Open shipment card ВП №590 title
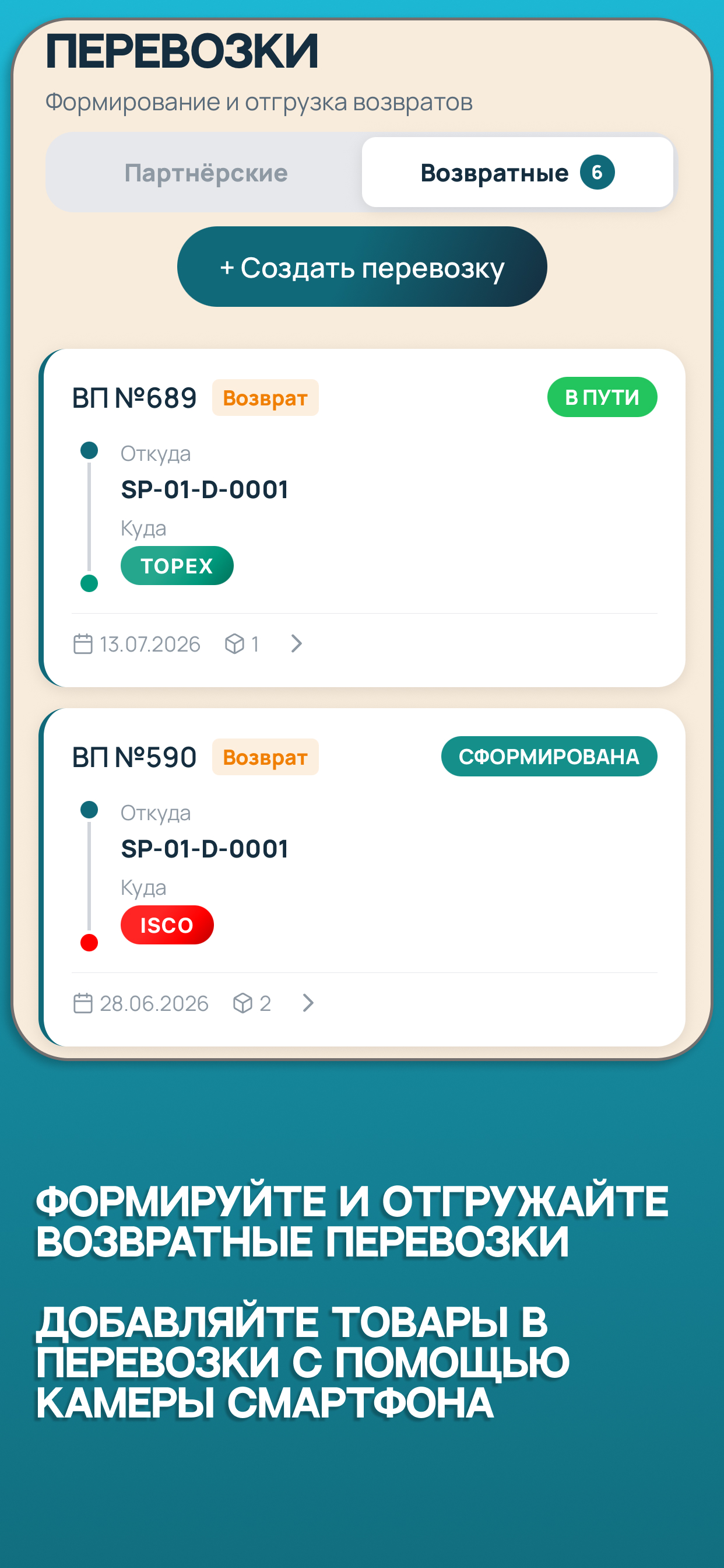Image resolution: width=724 pixels, height=1568 pixels. click(x=135, y=757)
